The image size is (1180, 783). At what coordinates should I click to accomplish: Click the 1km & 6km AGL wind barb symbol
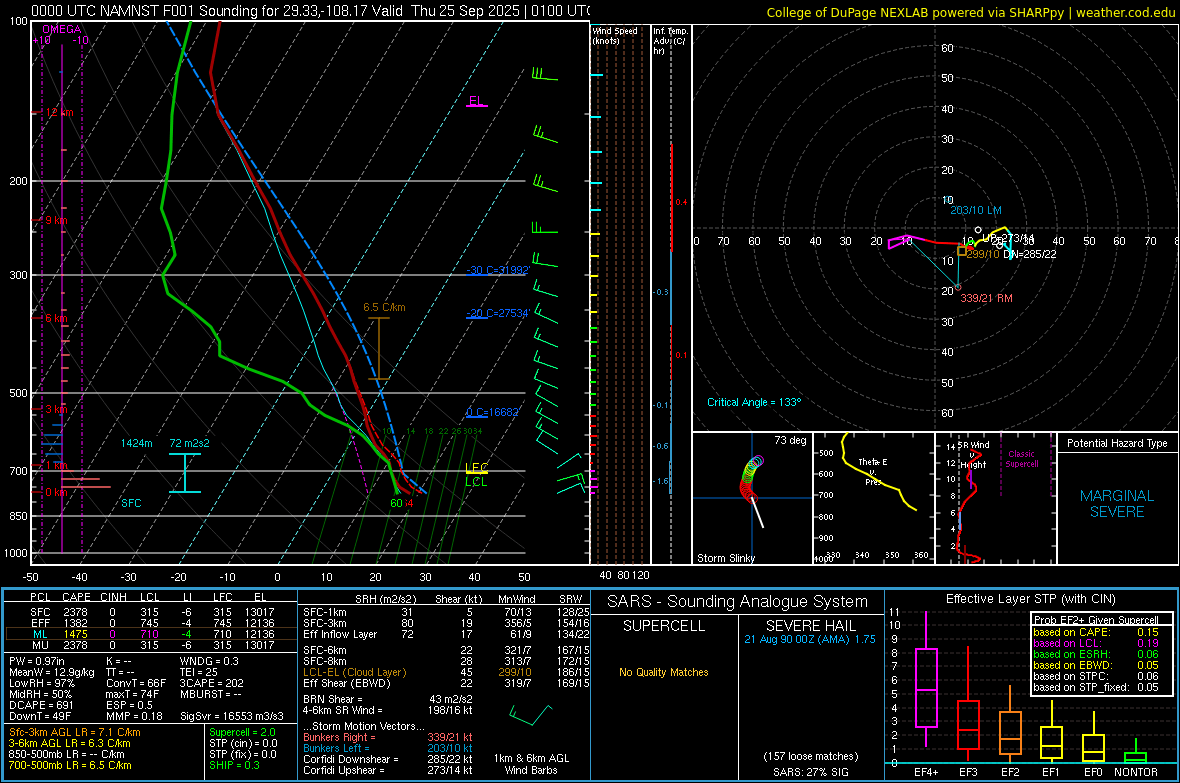click(x=531, y=714)
